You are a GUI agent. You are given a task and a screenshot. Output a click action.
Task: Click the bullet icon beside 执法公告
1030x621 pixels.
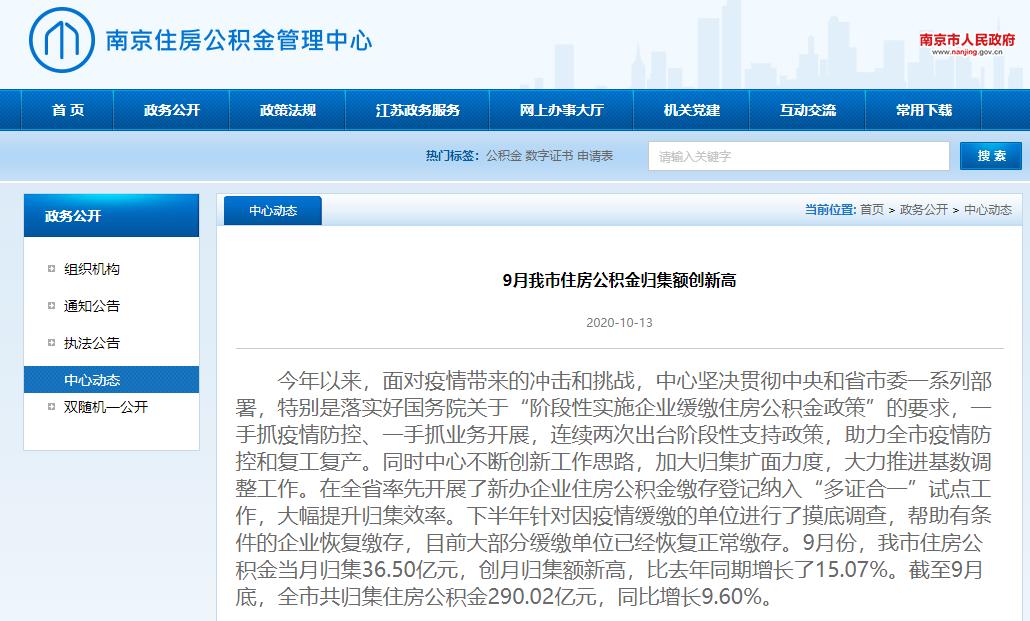click(x=52, y=343)
